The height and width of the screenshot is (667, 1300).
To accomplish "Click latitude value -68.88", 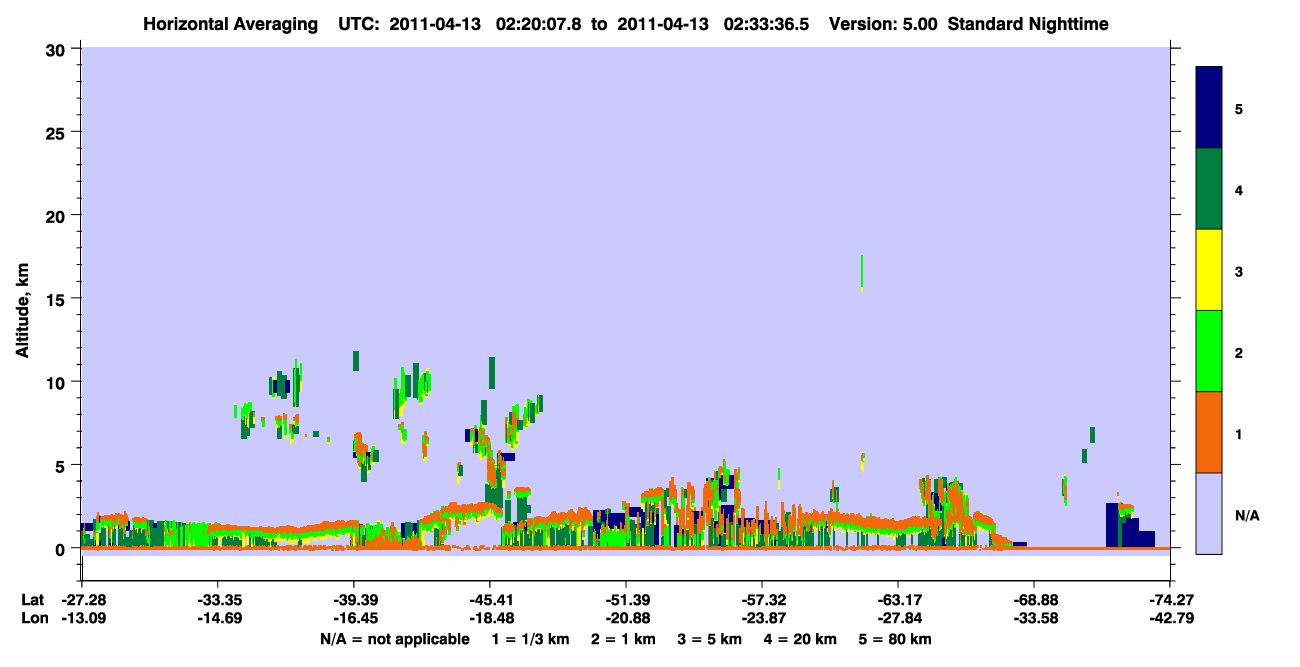I will (x=1034, y=600).
